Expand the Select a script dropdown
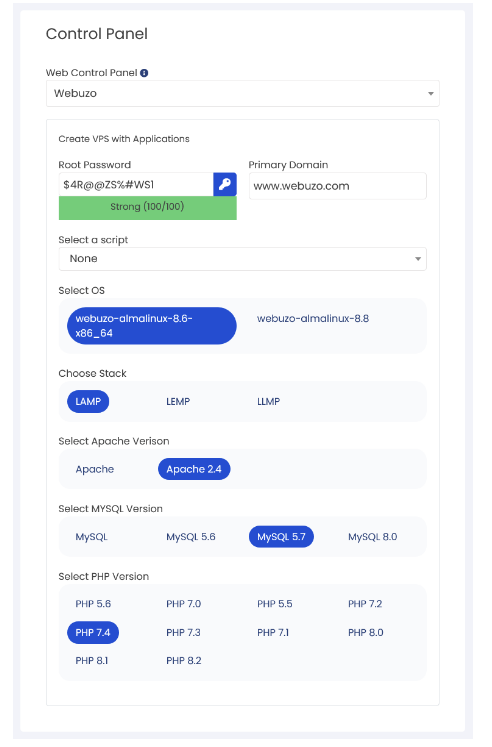Viewport: 492px width, 747px height. coord(242,259)
